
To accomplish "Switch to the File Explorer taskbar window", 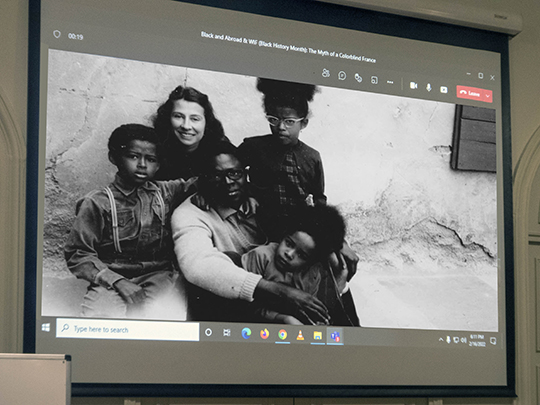I will pyautogui.click(x=317, y=335).
